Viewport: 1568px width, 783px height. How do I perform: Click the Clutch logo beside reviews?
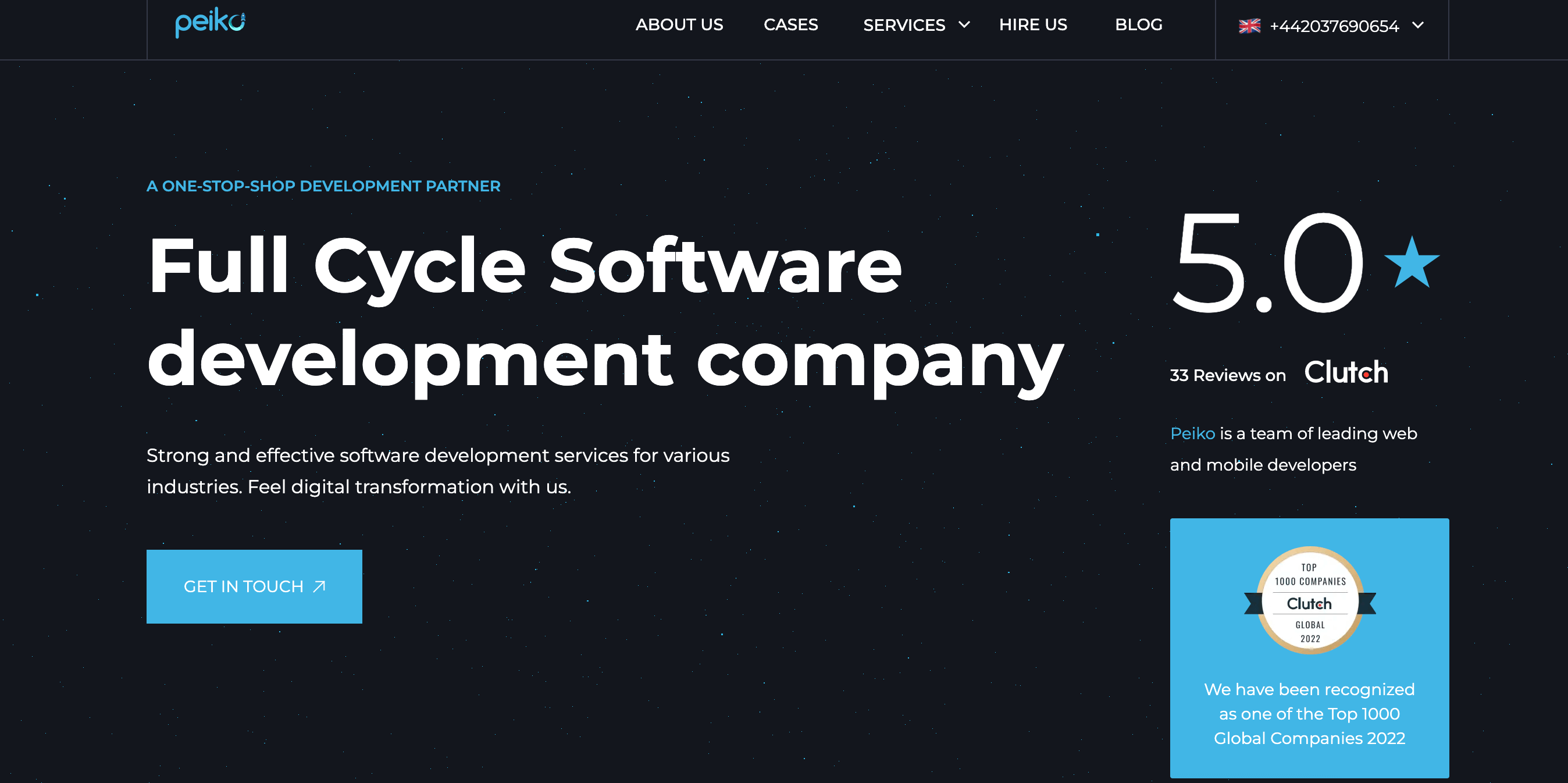pos(1346,372)
